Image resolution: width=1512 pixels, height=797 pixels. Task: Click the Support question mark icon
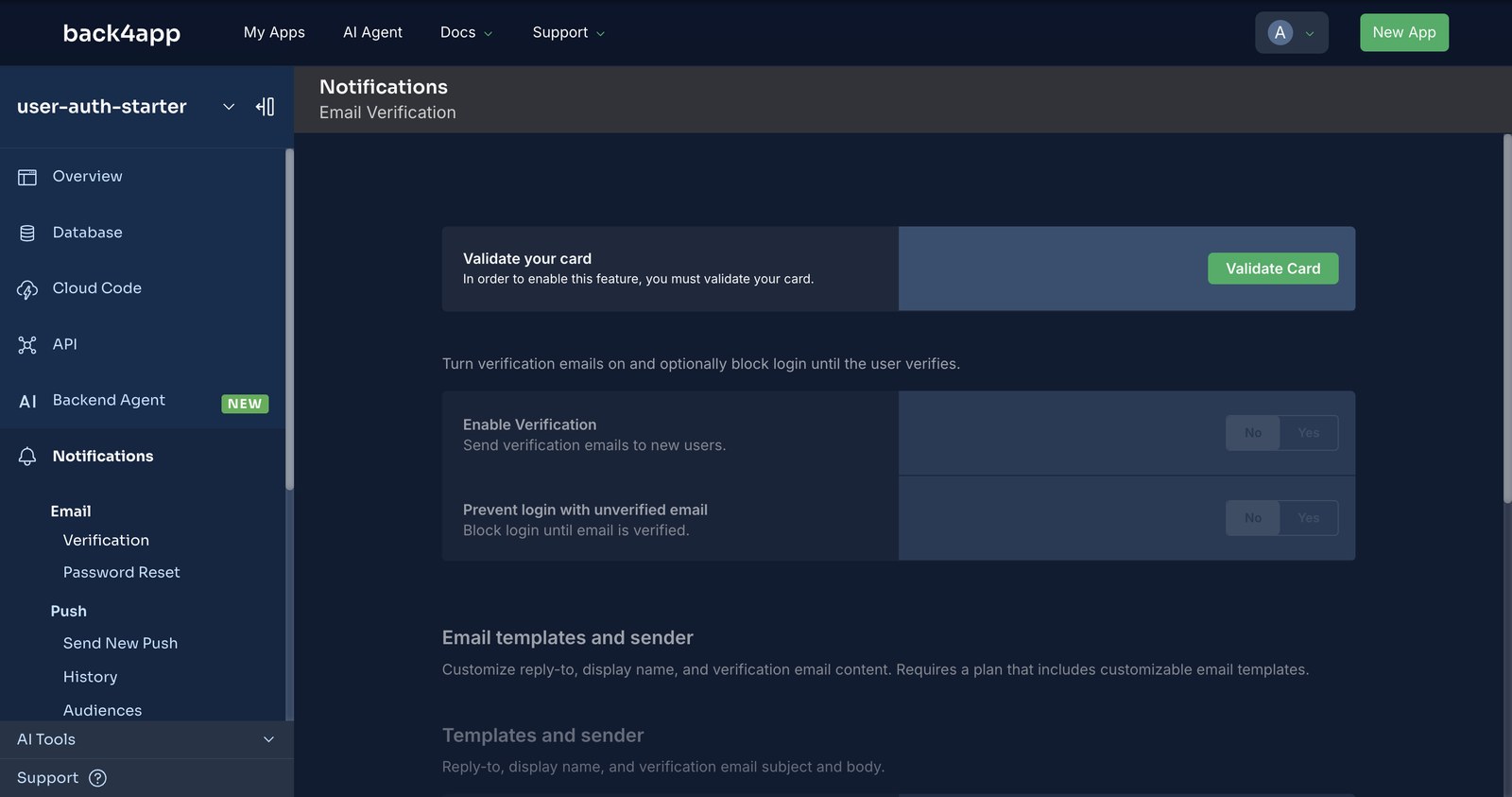tap(97, 778)
